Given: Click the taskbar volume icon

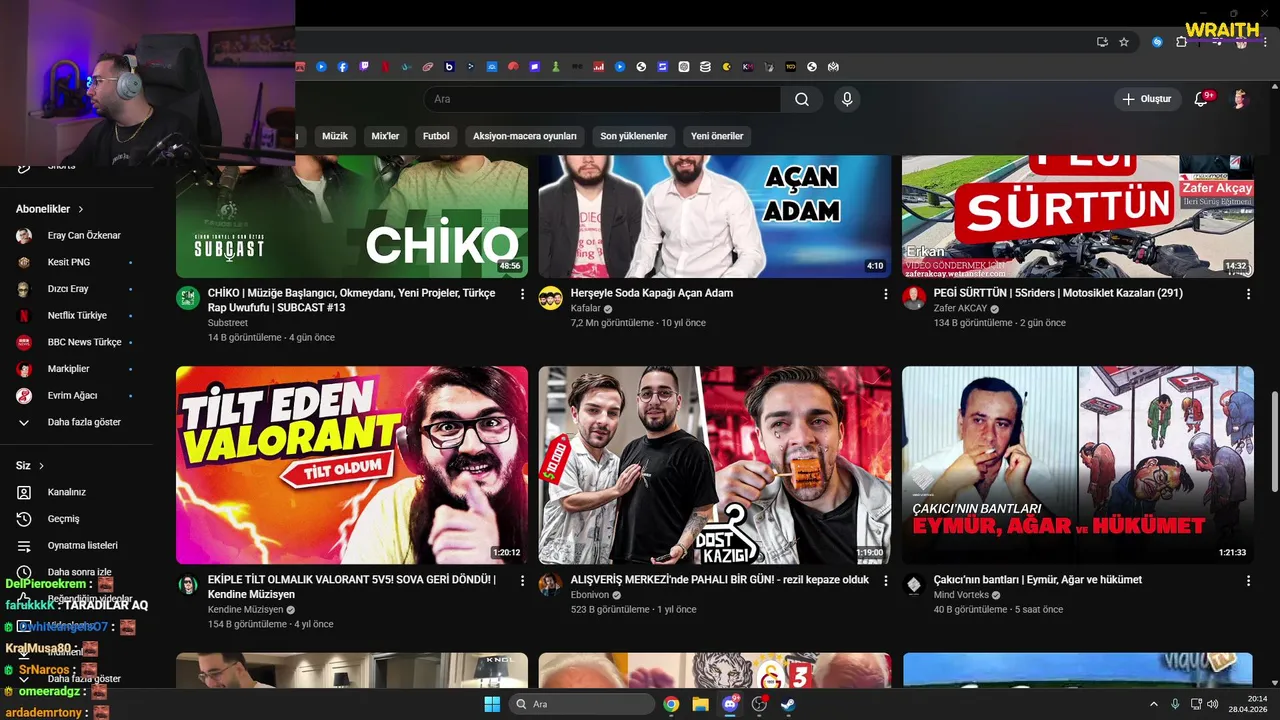Looking at the screenshot, I should pyautogui.click(x=1212, y=704).
